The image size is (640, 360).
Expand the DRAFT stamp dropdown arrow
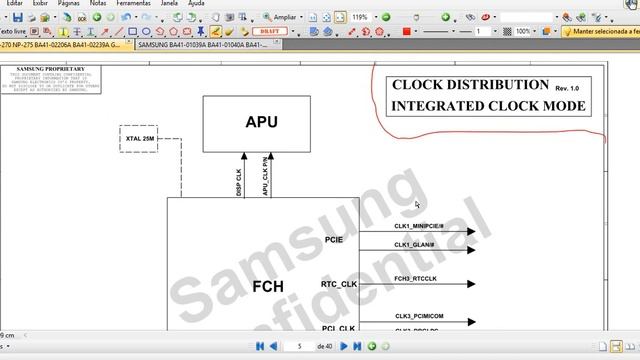(x=293, y=31)
